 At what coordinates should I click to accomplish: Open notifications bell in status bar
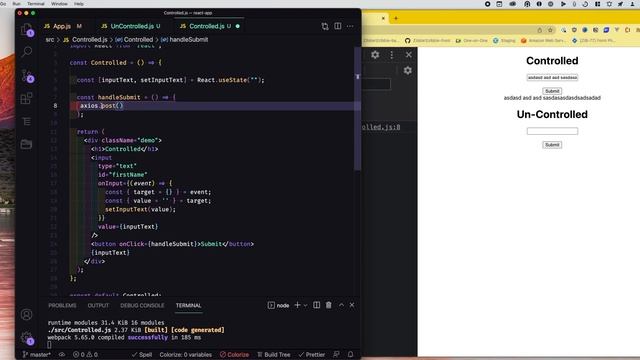[x=351, y=354]
